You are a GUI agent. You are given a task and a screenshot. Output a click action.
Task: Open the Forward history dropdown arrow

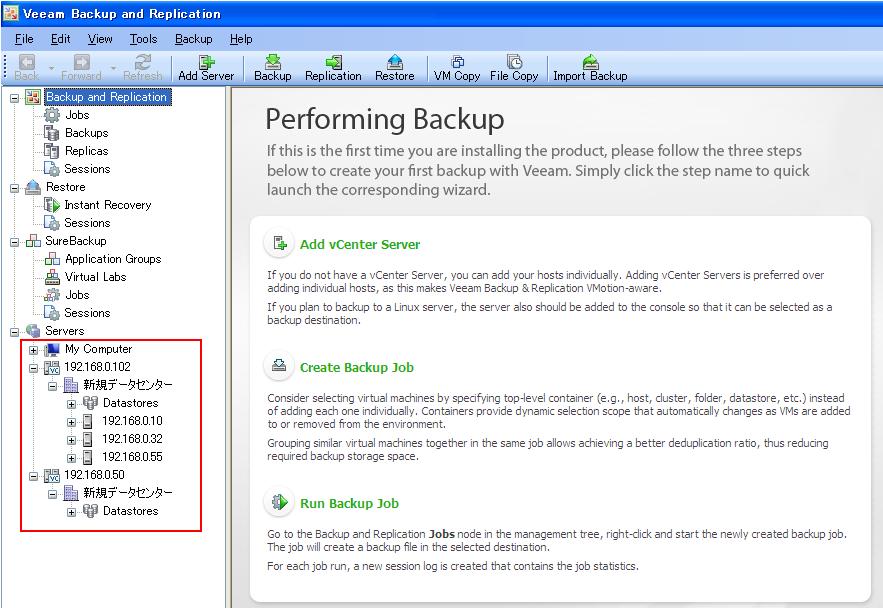113,68
